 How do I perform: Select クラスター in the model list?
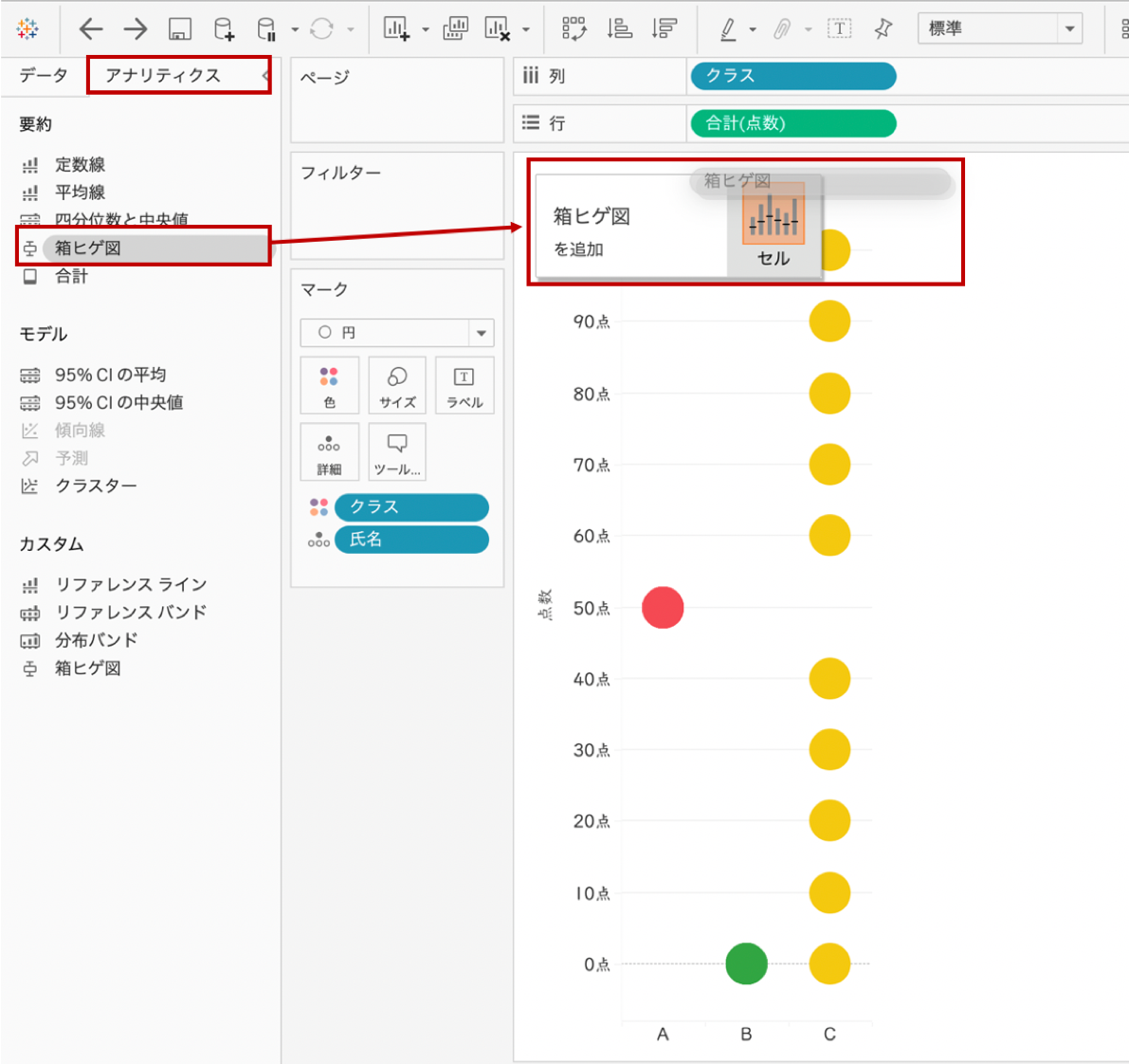click(96, 486)
